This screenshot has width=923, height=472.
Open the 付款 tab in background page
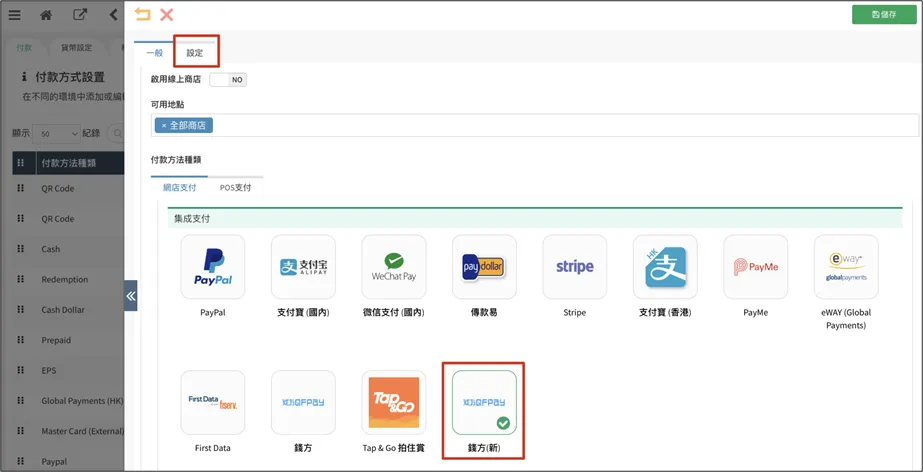[24, 48]
